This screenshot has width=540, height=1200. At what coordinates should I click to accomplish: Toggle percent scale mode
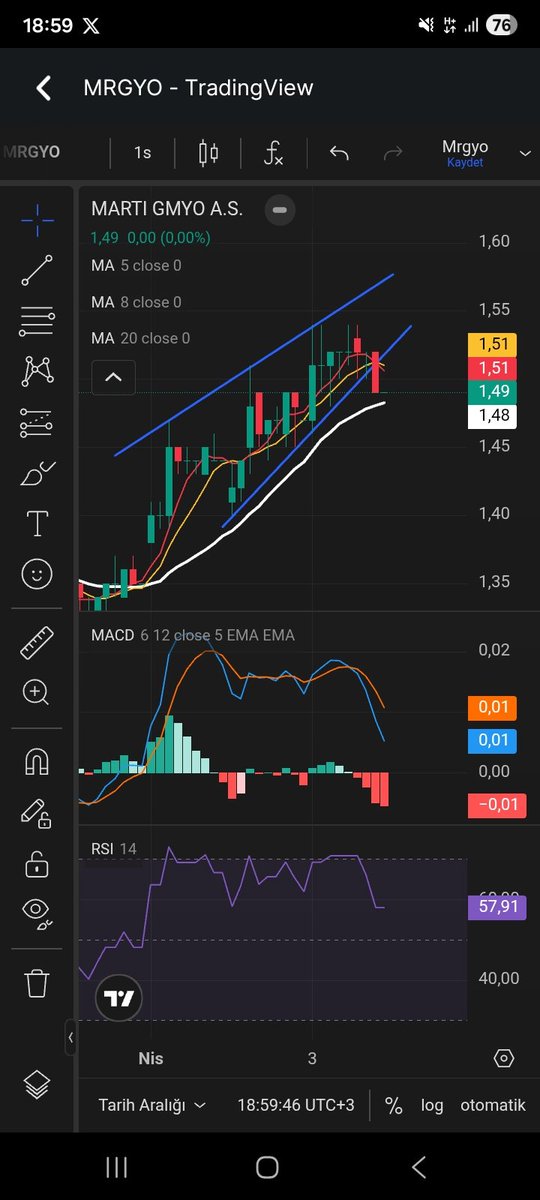click(x=393, y=1105)
